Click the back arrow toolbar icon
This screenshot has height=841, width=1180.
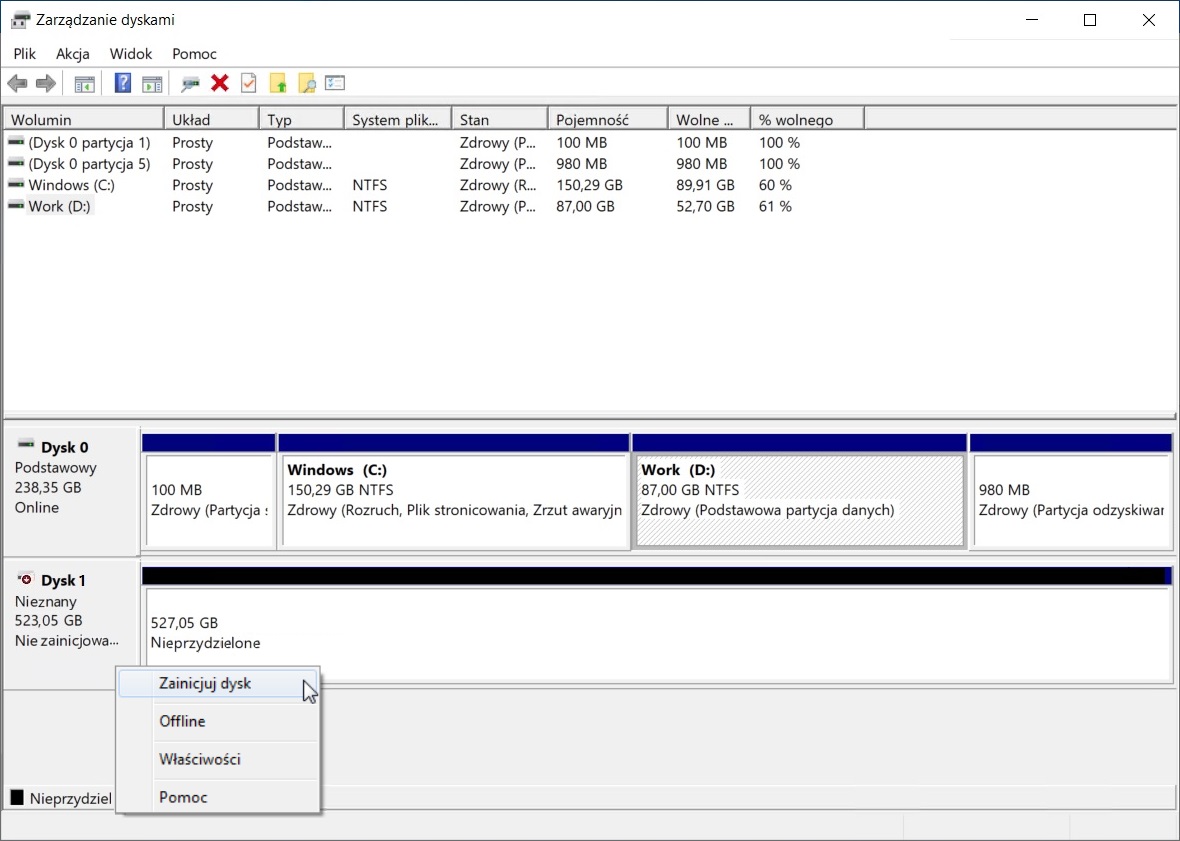17,84
